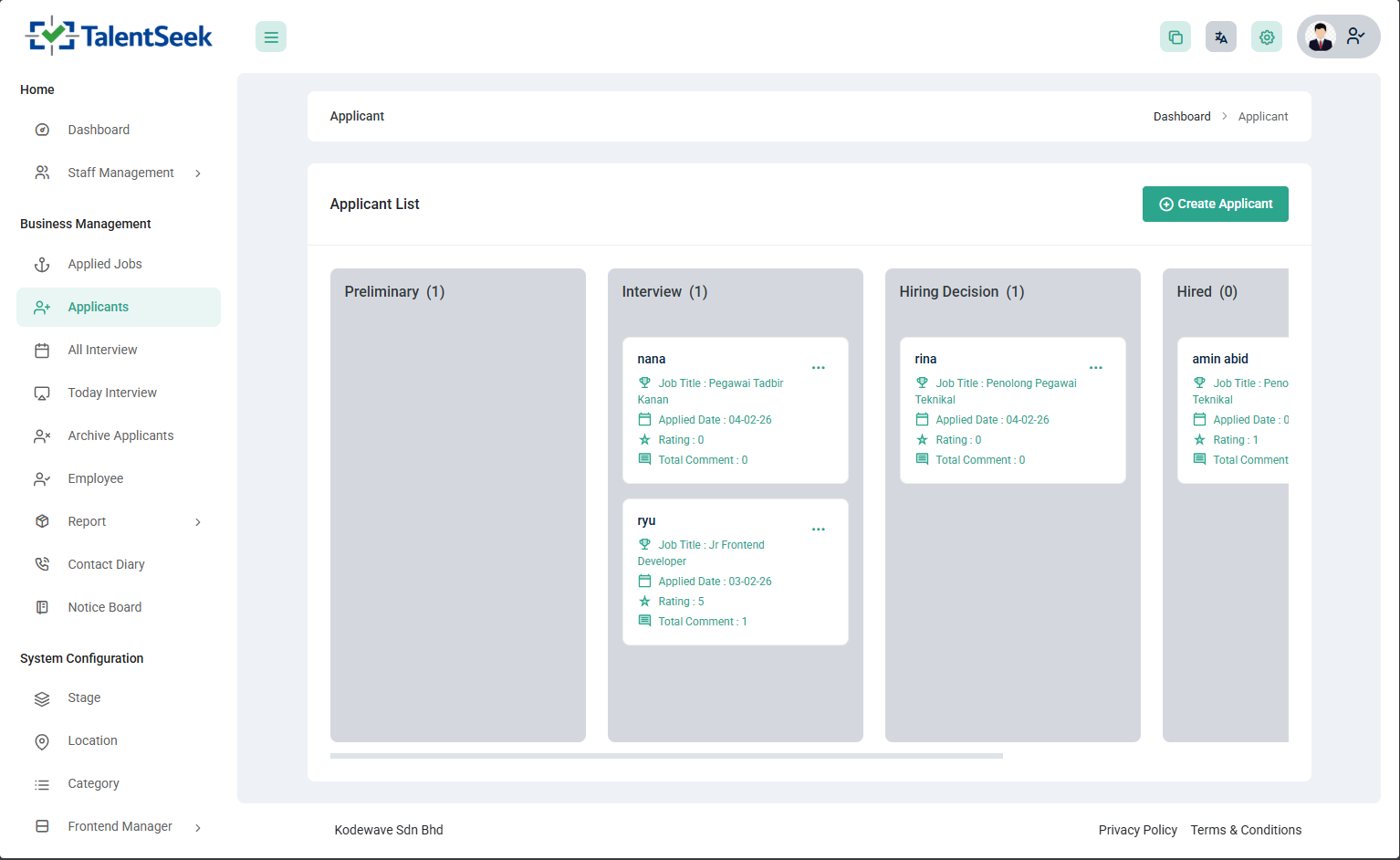This screenshot has width=1400, height=860.
Task: Open three-dot menu on rina card
Action: (1096, 368)
